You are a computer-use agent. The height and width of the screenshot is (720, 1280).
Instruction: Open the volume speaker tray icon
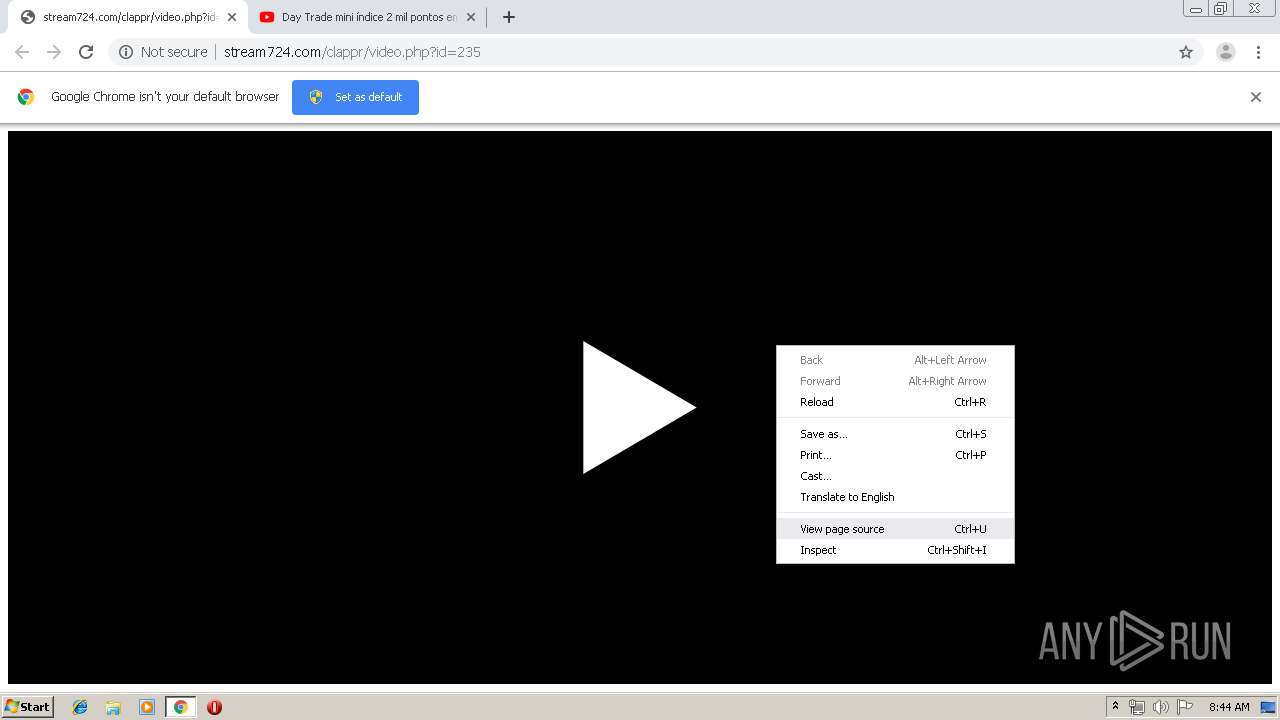(1160, 707)
